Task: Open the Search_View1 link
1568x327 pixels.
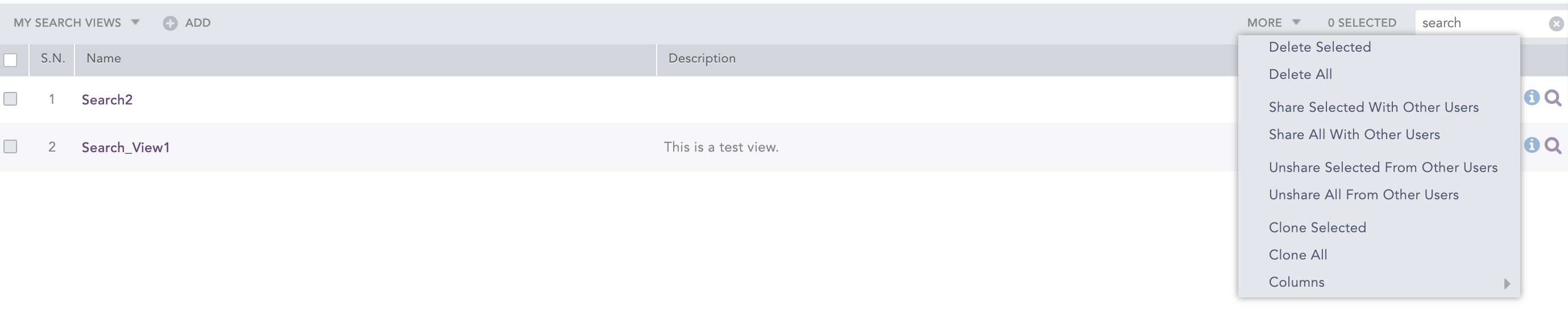Action: click(126, 148)
